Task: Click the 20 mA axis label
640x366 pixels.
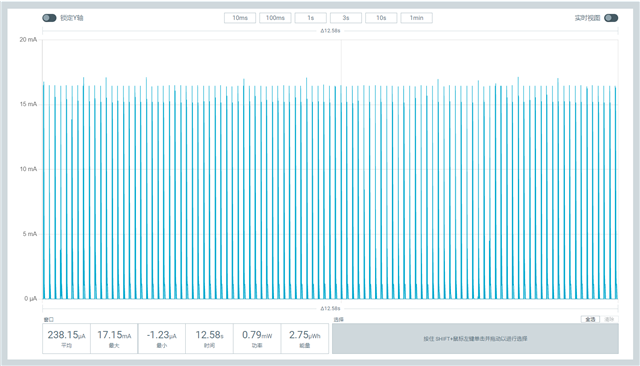Action: point(28,40)
